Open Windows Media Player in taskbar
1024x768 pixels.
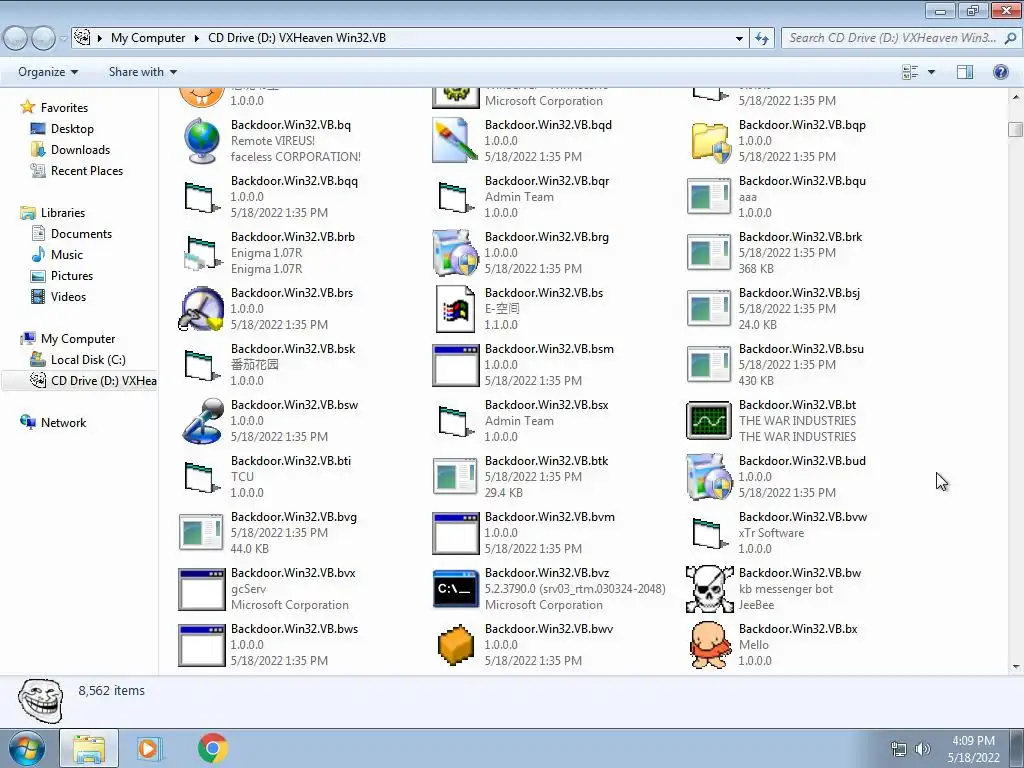(x=150, y=748)
